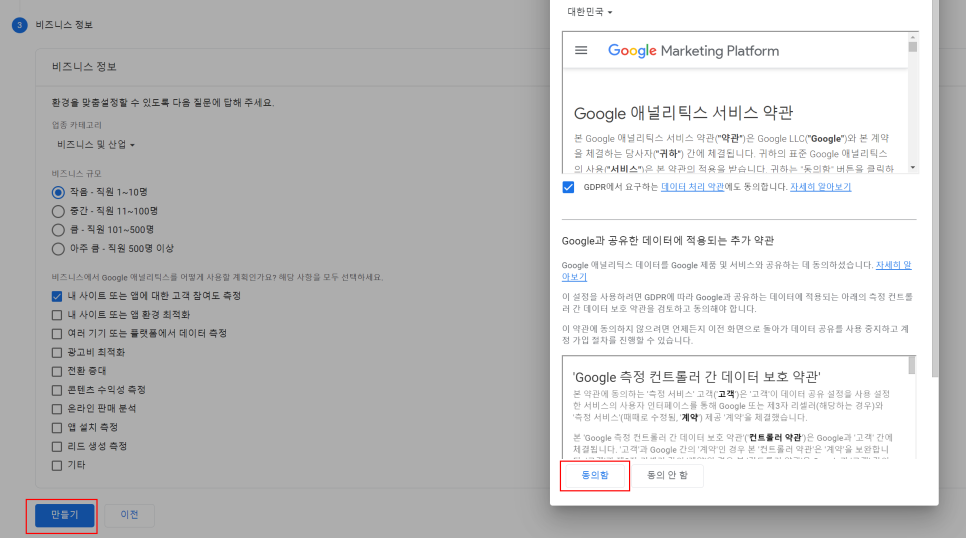This screenshot has height=538, width=966.
Task: Check the 광고비 최적화 checkbox
Action: point(57,353)
